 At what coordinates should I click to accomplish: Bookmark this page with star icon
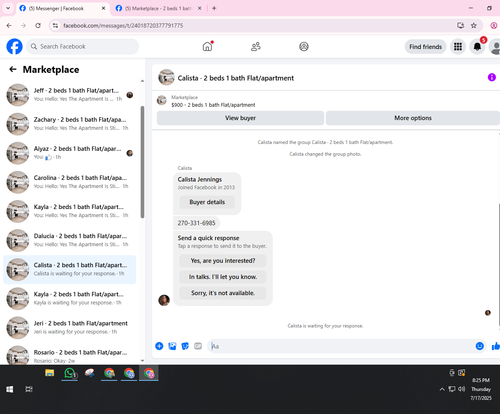coord(474,26)
